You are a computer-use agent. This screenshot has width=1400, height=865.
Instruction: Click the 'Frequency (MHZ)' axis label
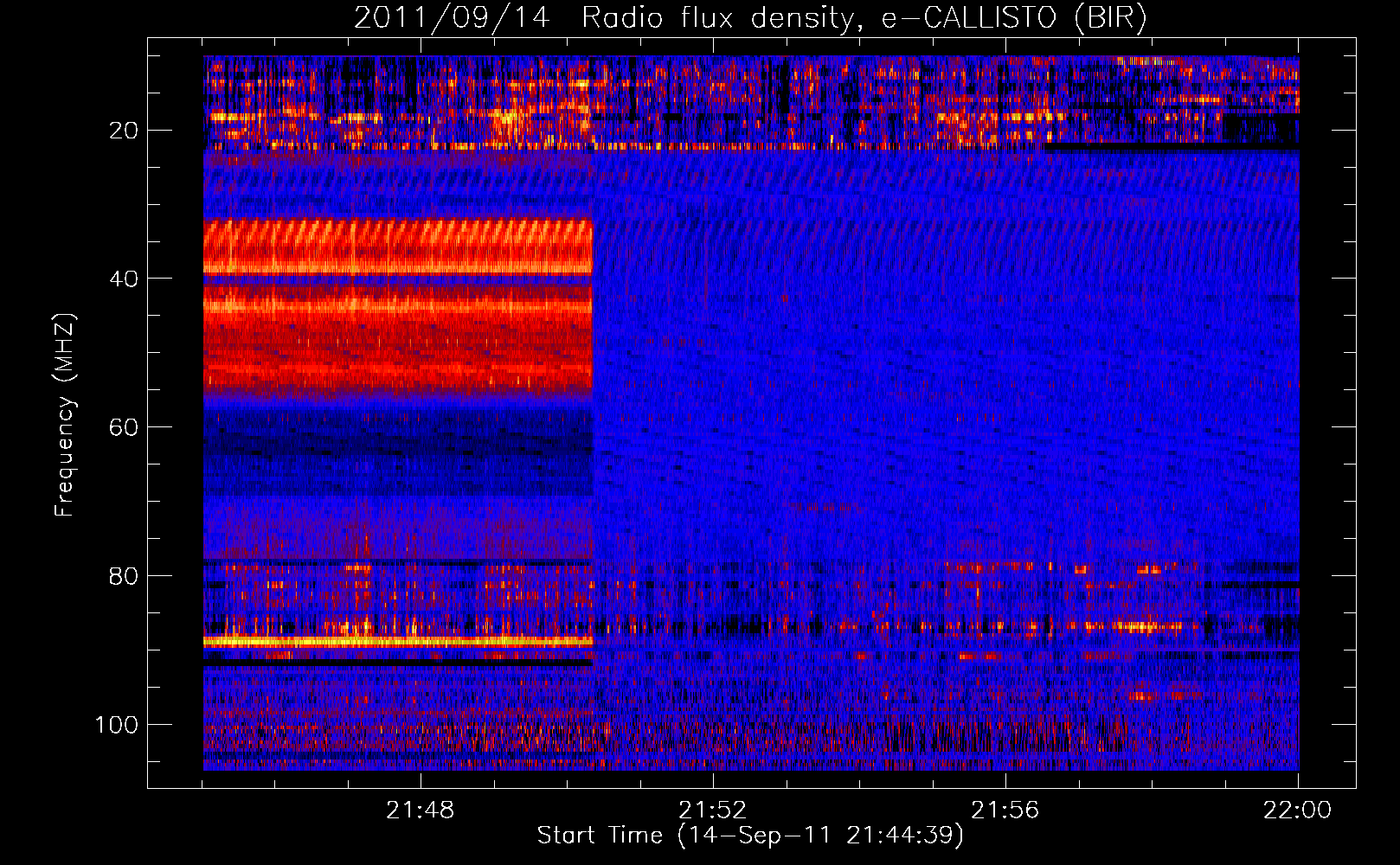[65, 415]
